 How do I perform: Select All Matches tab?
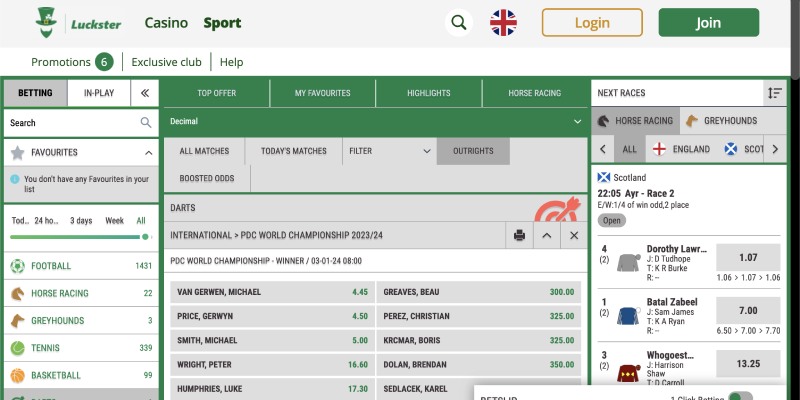tap(204, 151)
